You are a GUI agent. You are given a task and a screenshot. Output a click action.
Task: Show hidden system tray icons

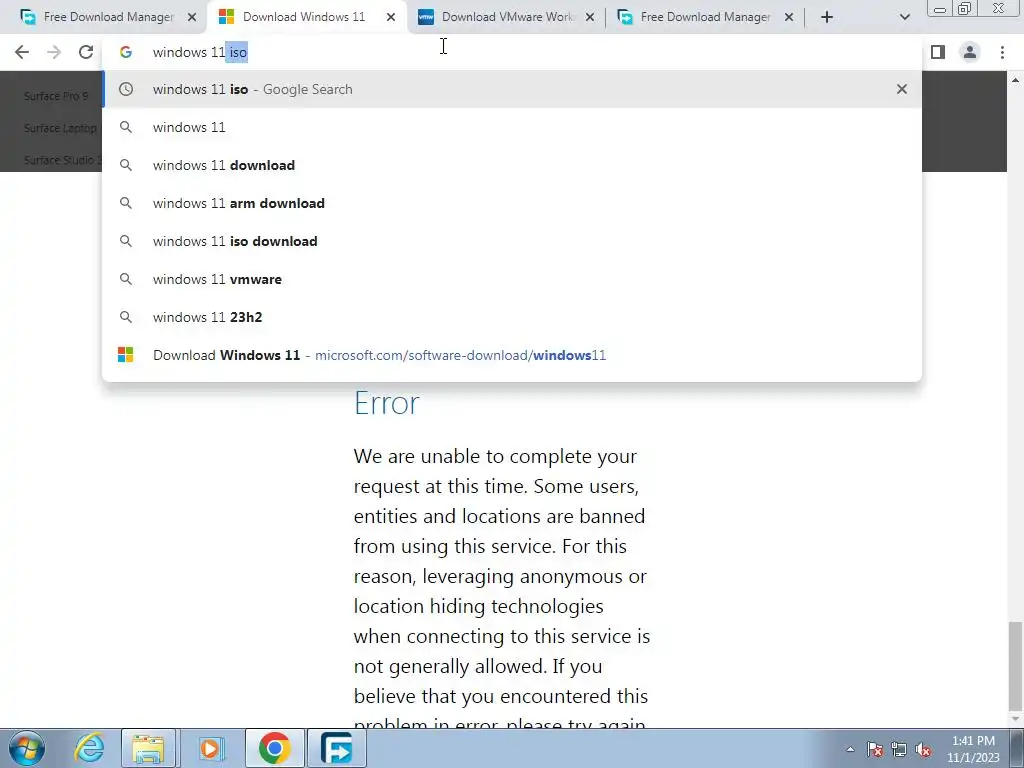[850, 749]
